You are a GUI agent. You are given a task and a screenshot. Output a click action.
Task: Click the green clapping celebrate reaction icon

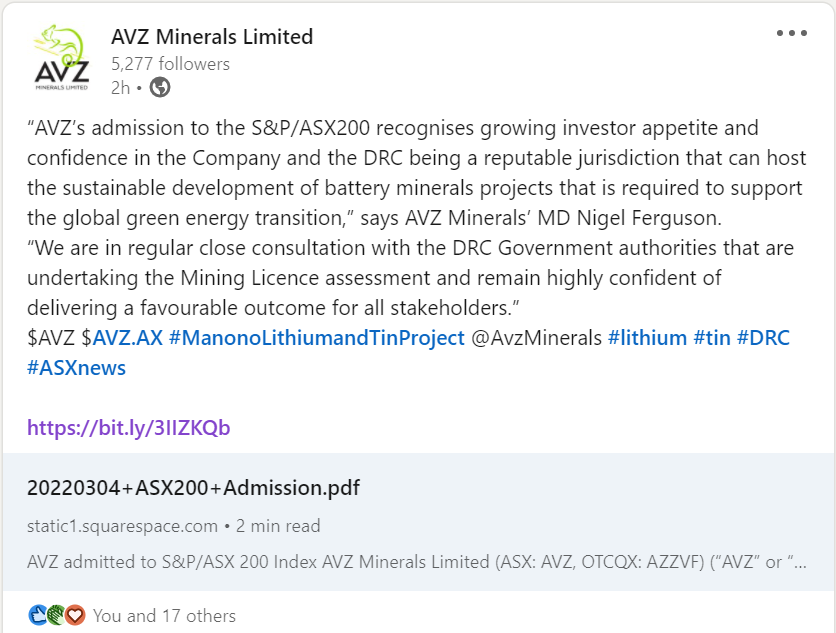pyautogui.click(x=56, y=615)
